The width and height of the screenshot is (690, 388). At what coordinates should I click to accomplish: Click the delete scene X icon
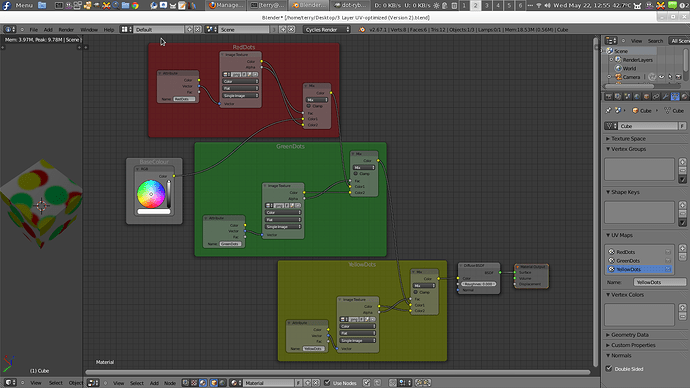(x=291, y=29)
